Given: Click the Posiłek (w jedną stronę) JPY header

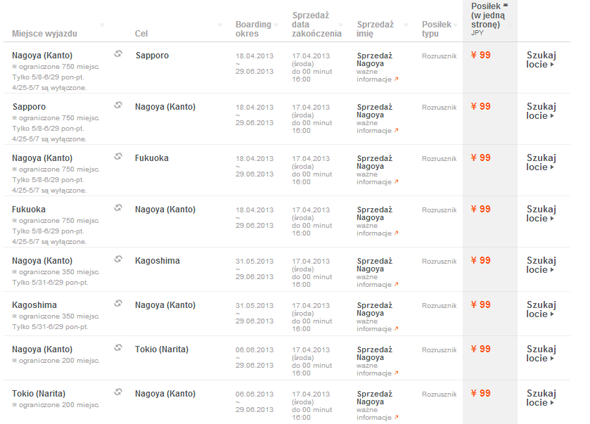Looking at the screenshot, I should (x=490, y=19).
